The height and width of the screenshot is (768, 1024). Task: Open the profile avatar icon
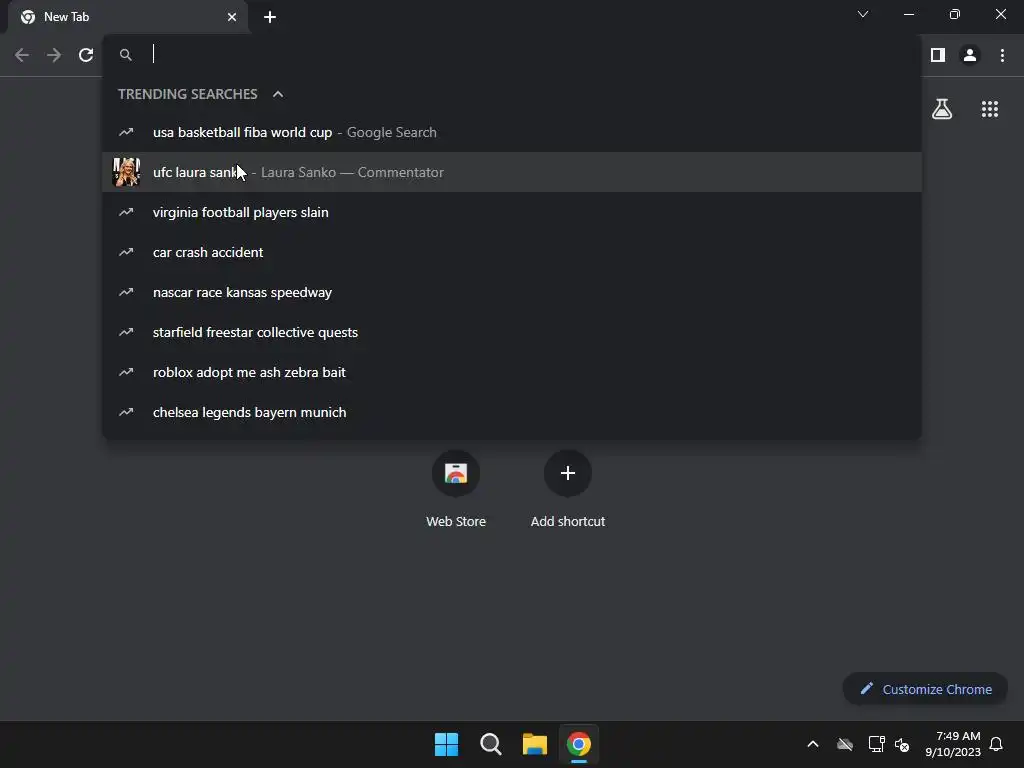[970, 55]
